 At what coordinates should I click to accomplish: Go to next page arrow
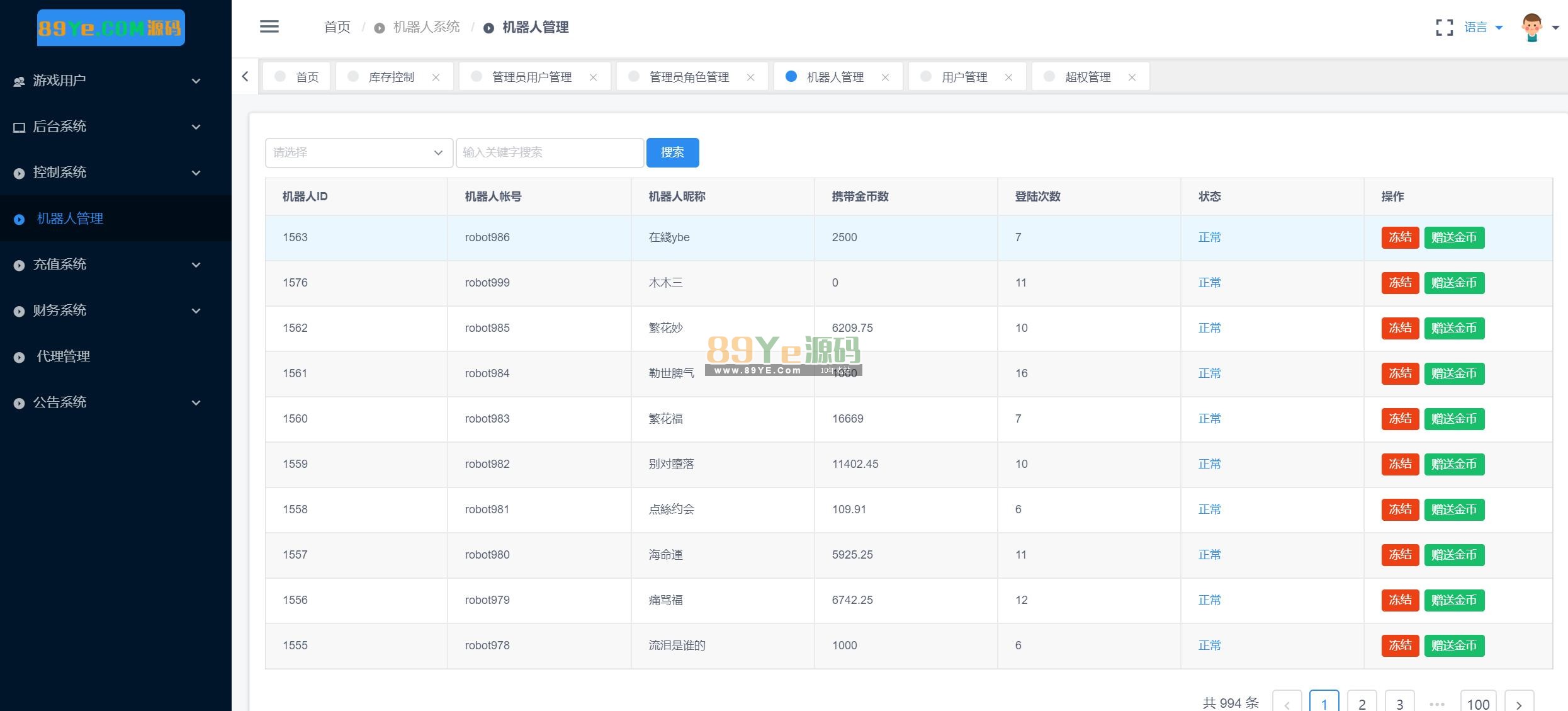[1518, 704]
